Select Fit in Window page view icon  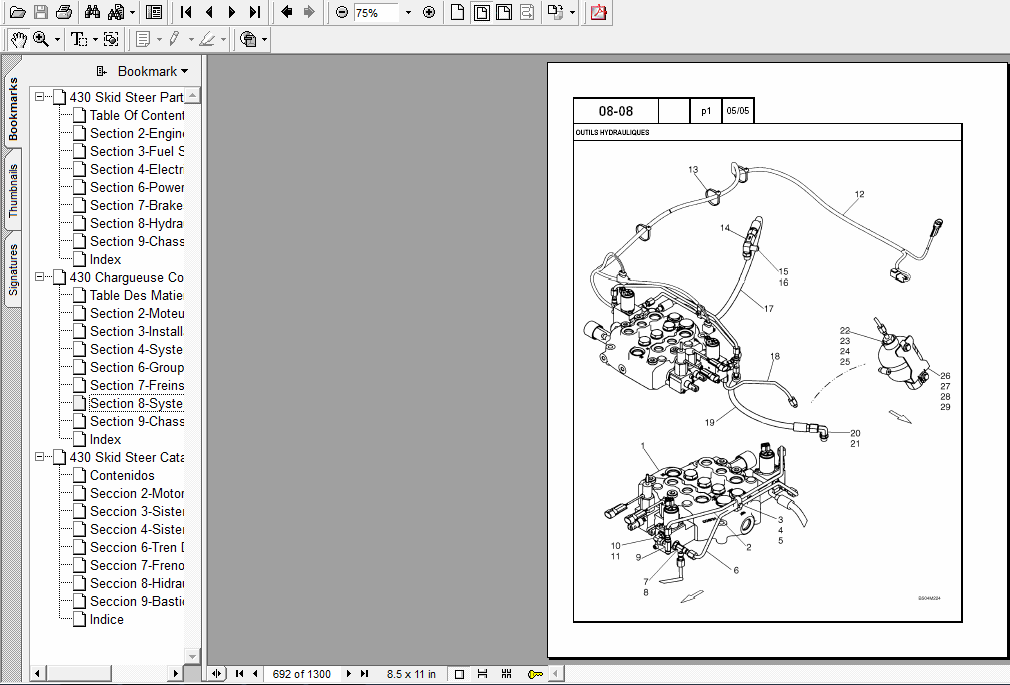coord(481,12)
